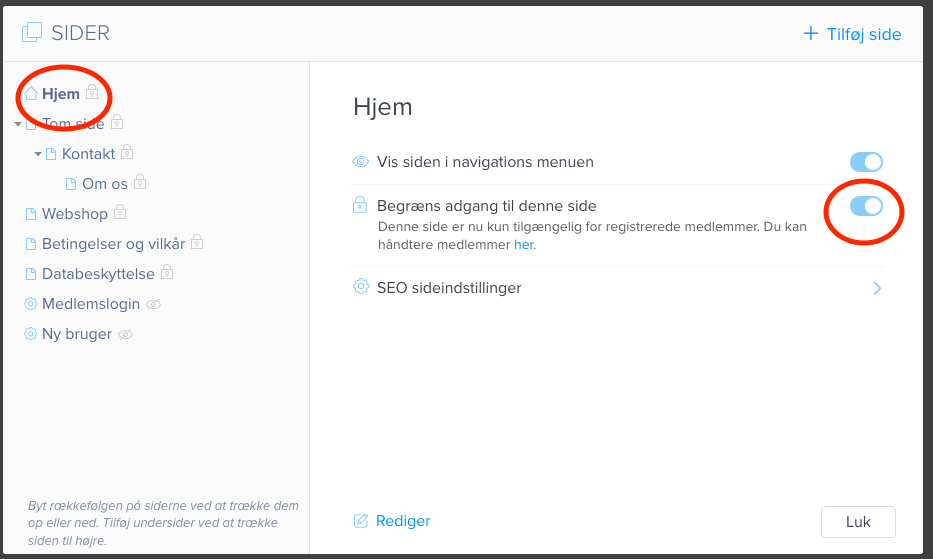Click the lock icon next to Tom side
This screenshot has height=559, width=933.
[x=117, y=122]
